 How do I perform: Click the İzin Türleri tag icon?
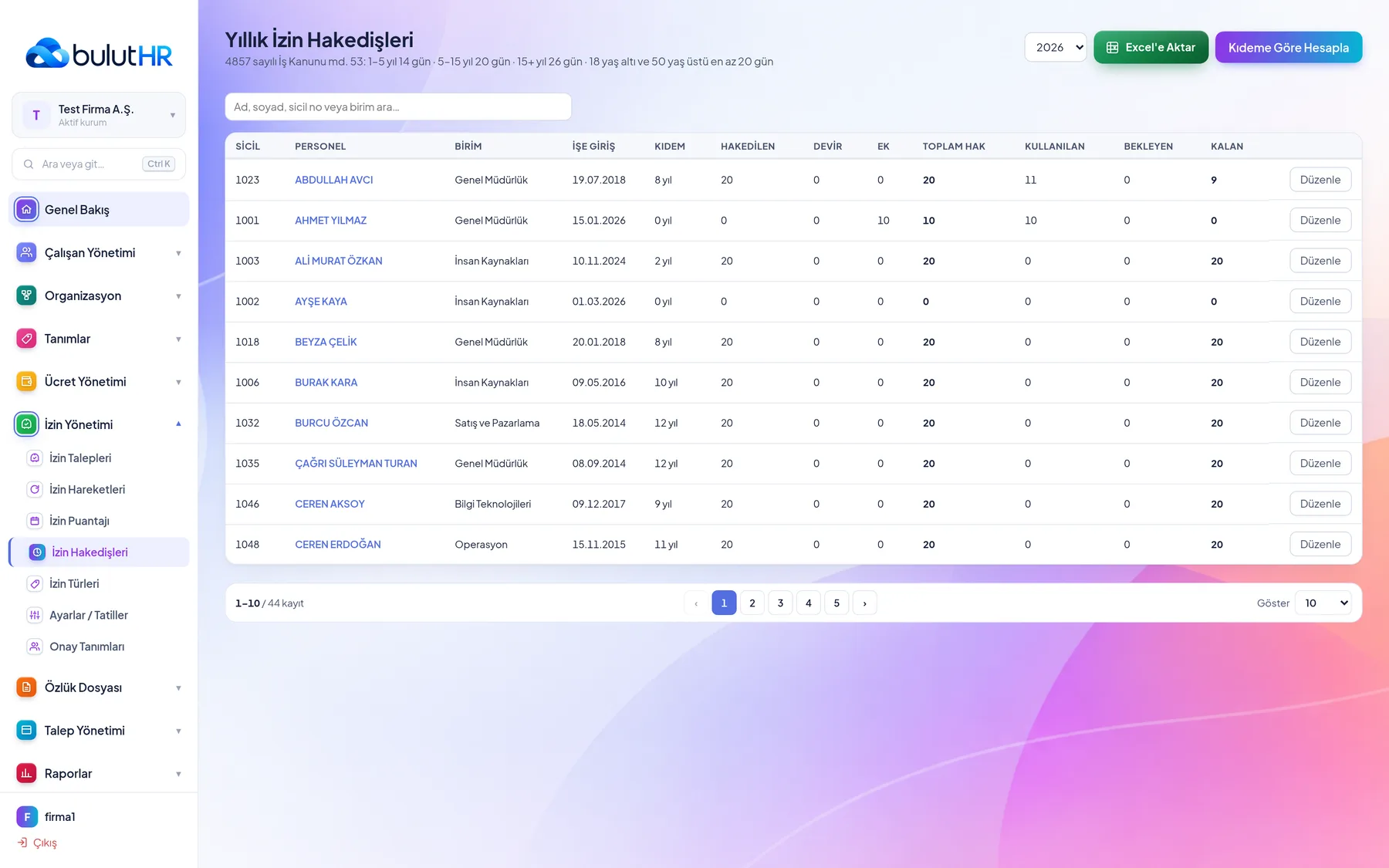[35, 583]
